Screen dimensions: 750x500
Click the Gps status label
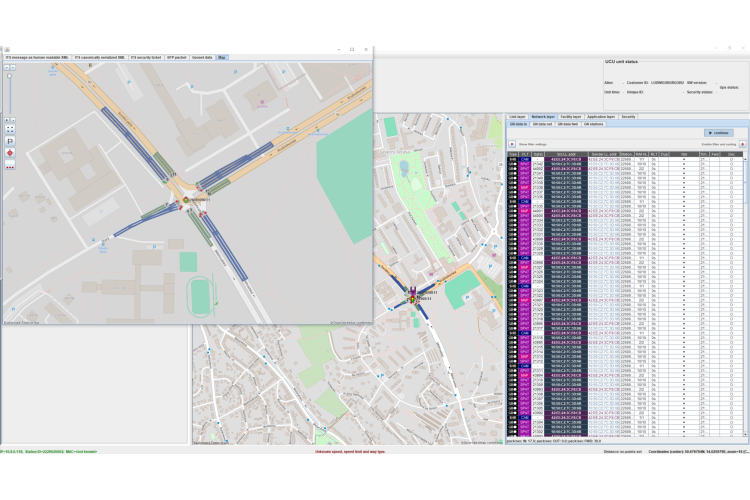(729, 88)
